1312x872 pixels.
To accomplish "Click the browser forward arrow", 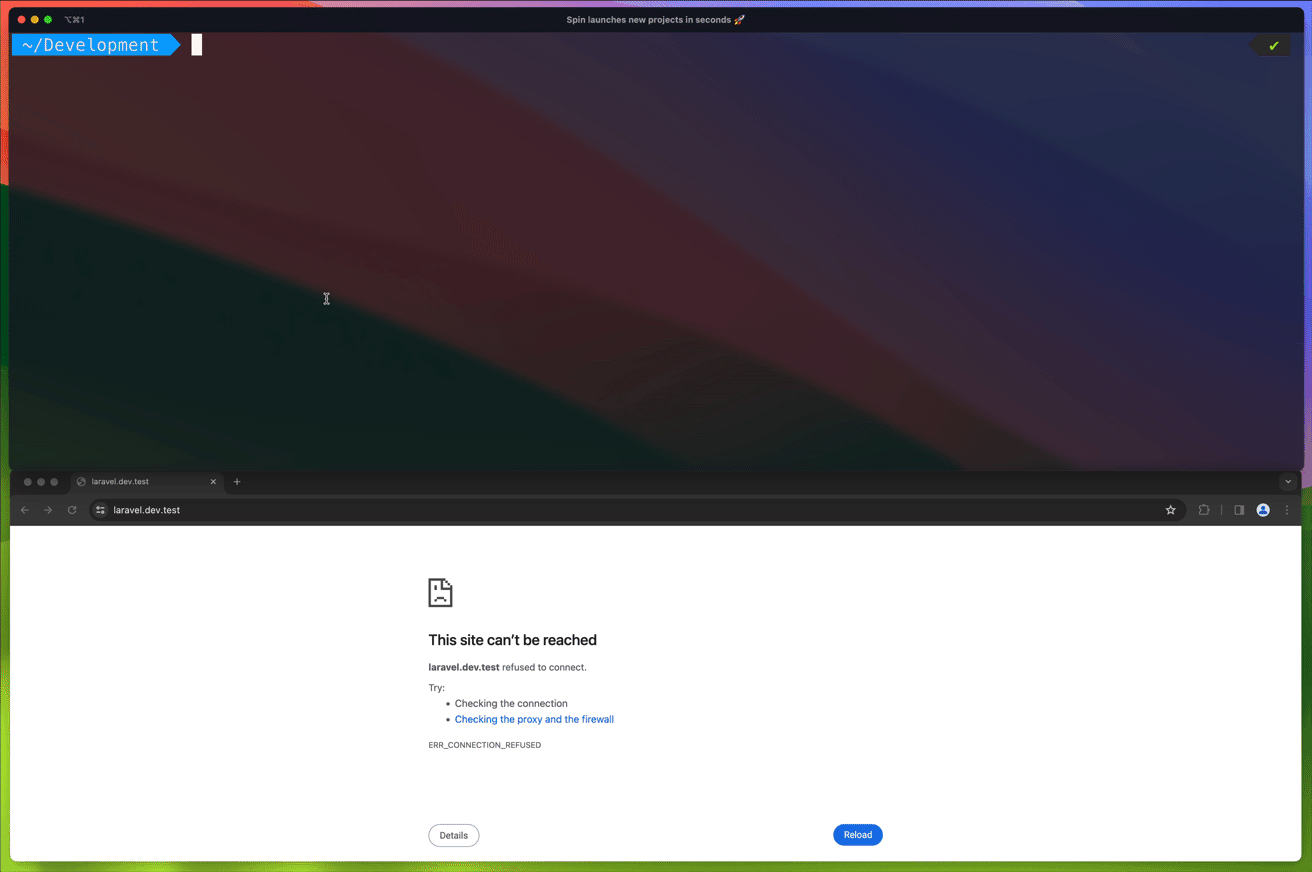I will point(48,510).
